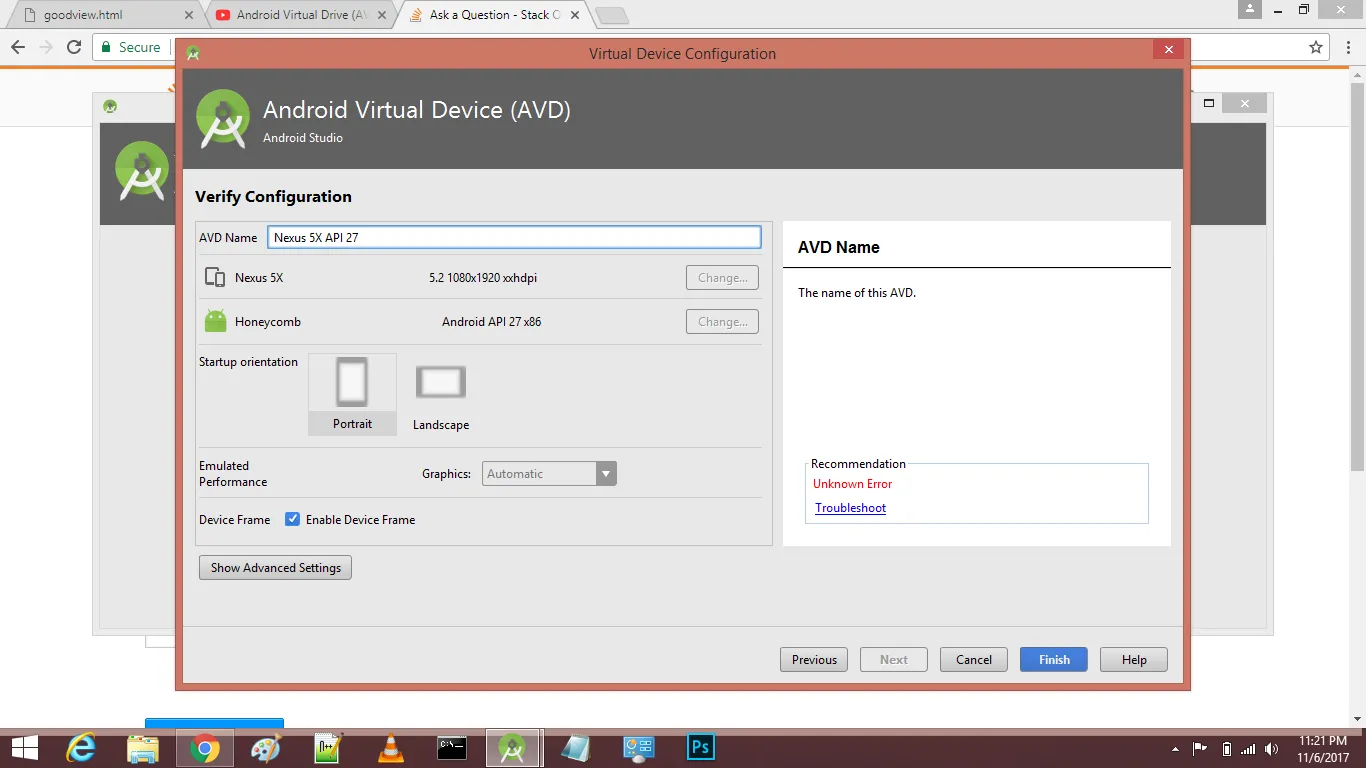Select Portrait startup orientation
Viewport: 1366px width, 768px height.
(352, 394)
